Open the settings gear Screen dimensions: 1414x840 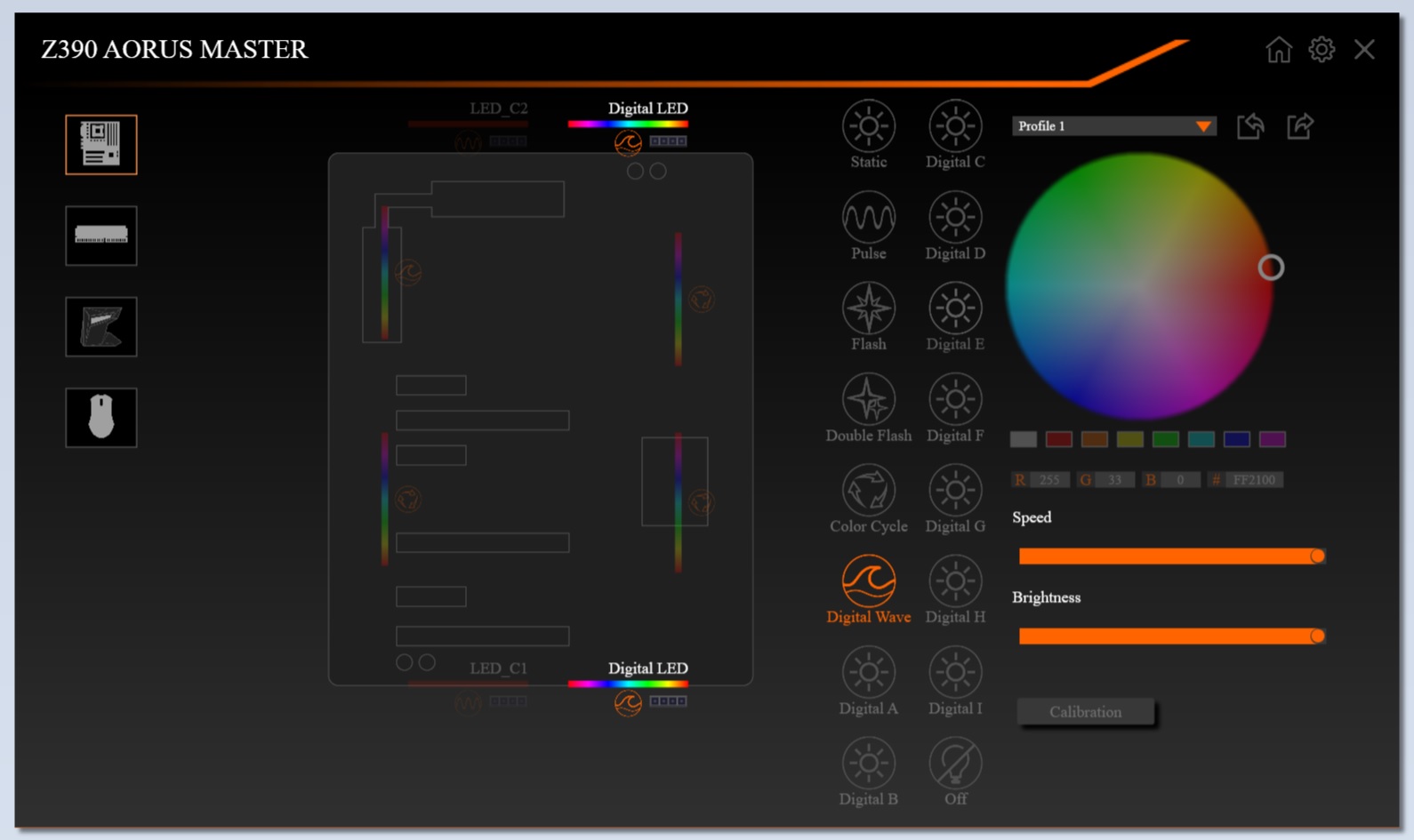click(1322, 49)
